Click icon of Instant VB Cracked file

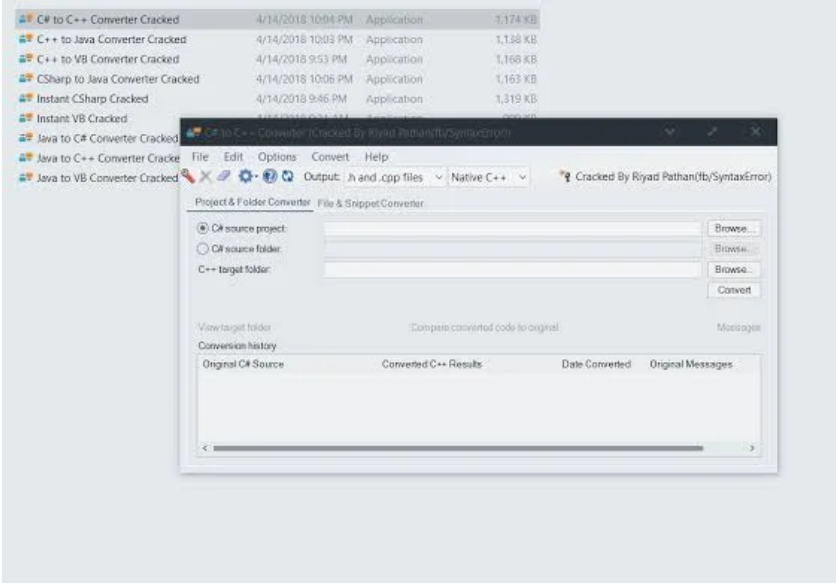26,118
